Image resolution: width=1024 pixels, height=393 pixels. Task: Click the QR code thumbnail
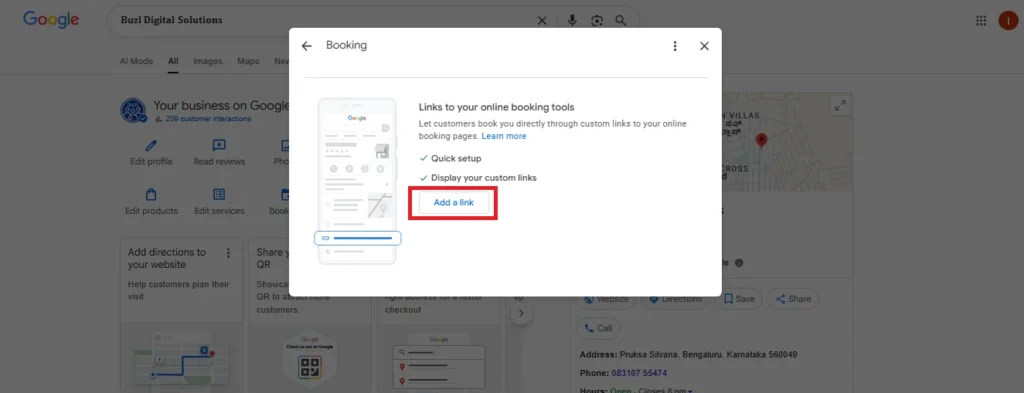coord(310,366)
